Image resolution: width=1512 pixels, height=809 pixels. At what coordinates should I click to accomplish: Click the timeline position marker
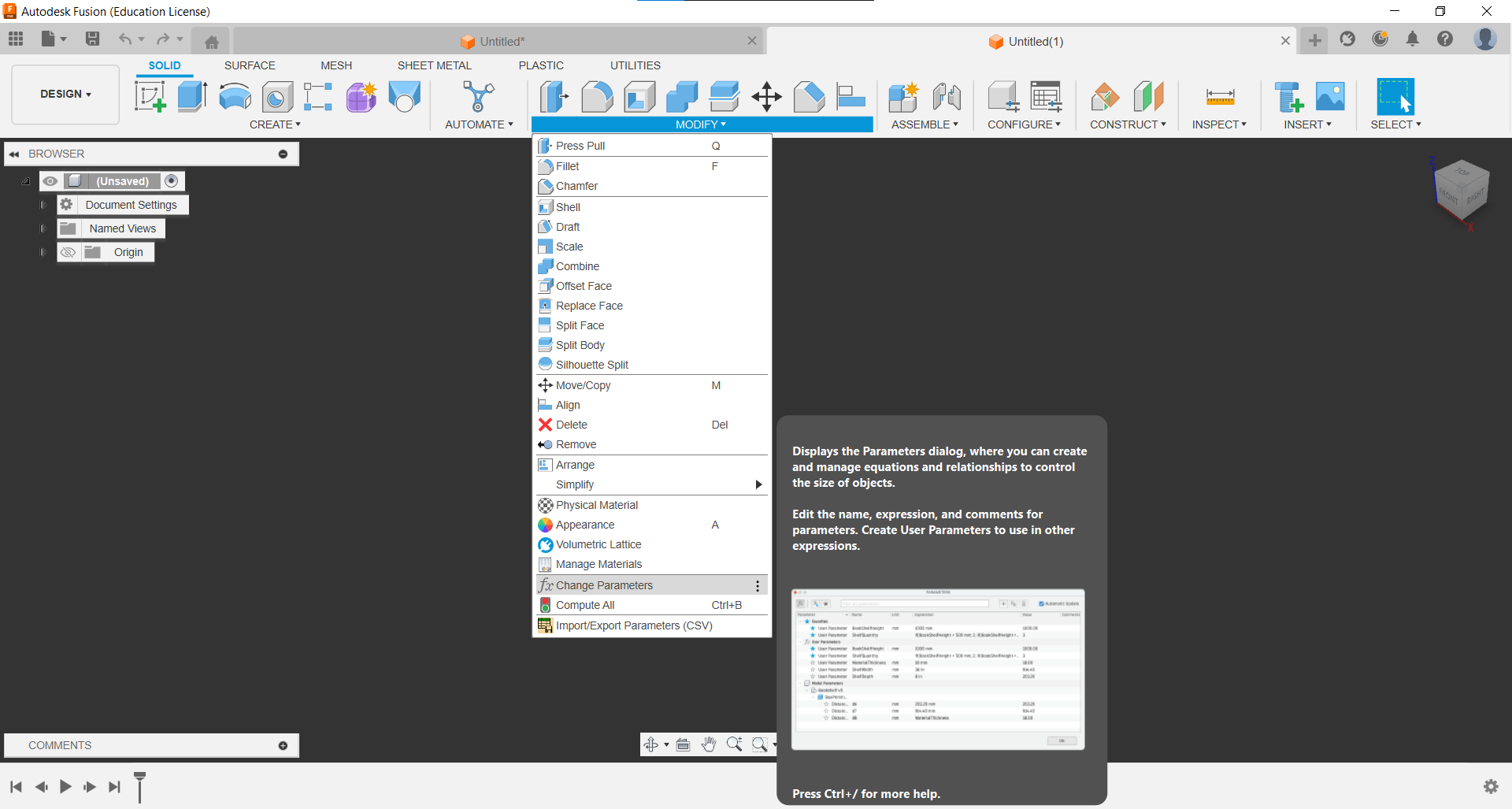pos(139,787)
